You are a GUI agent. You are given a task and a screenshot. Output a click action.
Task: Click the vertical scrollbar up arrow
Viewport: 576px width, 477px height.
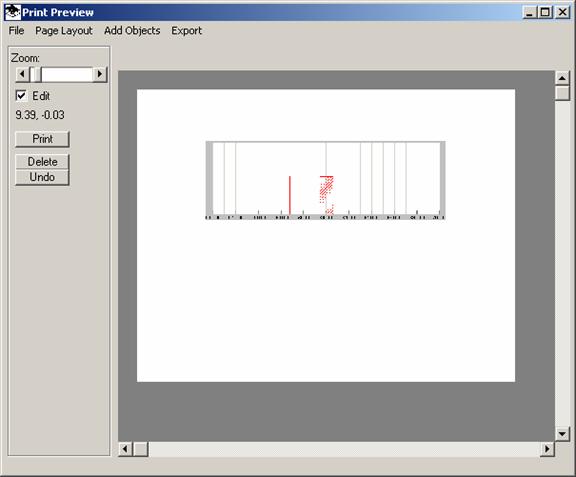(562, 78)
